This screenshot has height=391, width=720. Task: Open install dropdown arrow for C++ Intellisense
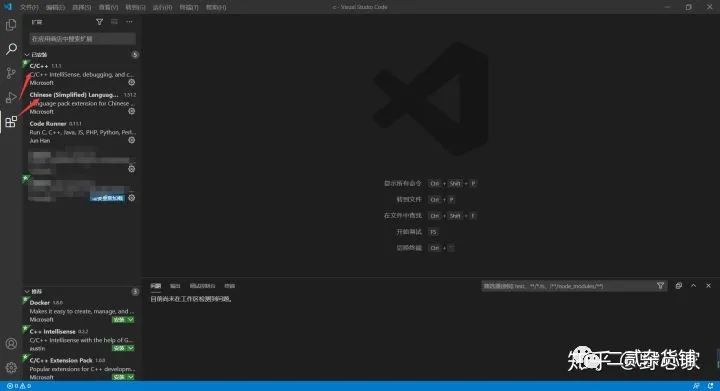131,348
